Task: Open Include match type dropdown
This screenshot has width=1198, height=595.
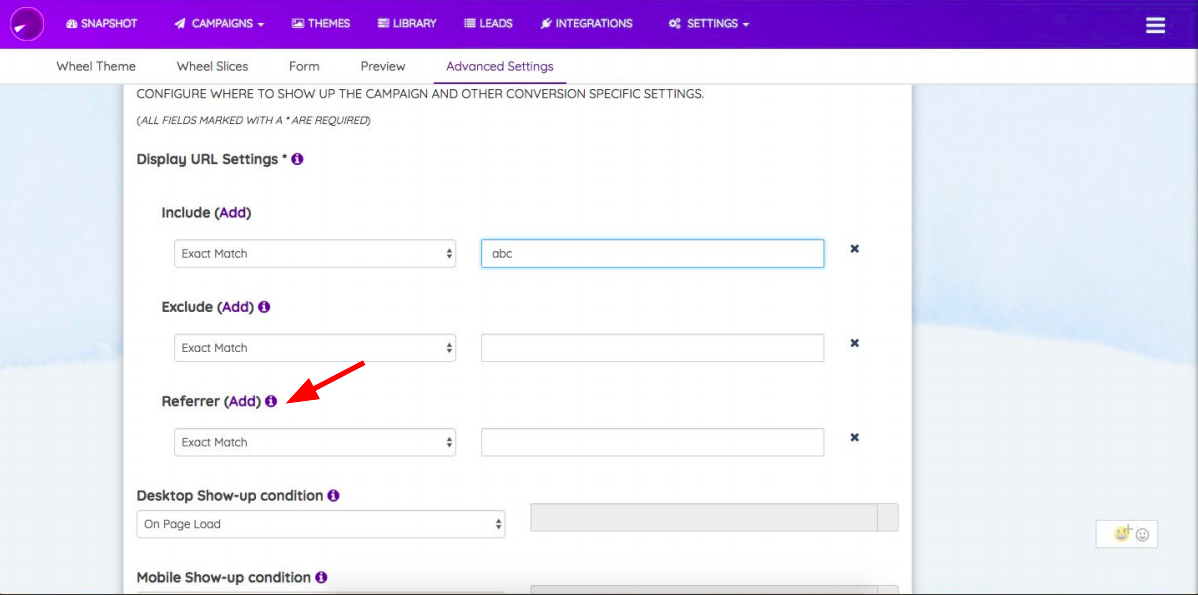Action: click(x=315, y=254)
